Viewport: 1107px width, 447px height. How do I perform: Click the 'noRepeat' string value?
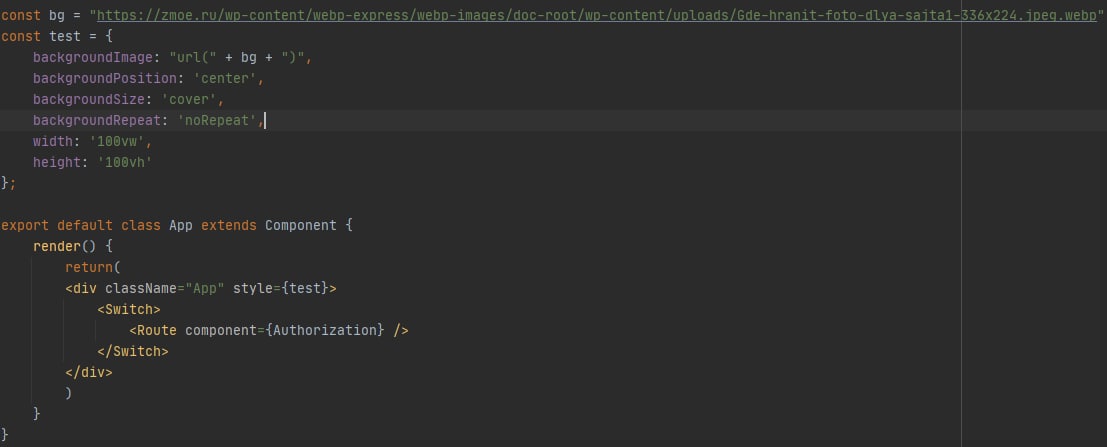pos(217,121)
